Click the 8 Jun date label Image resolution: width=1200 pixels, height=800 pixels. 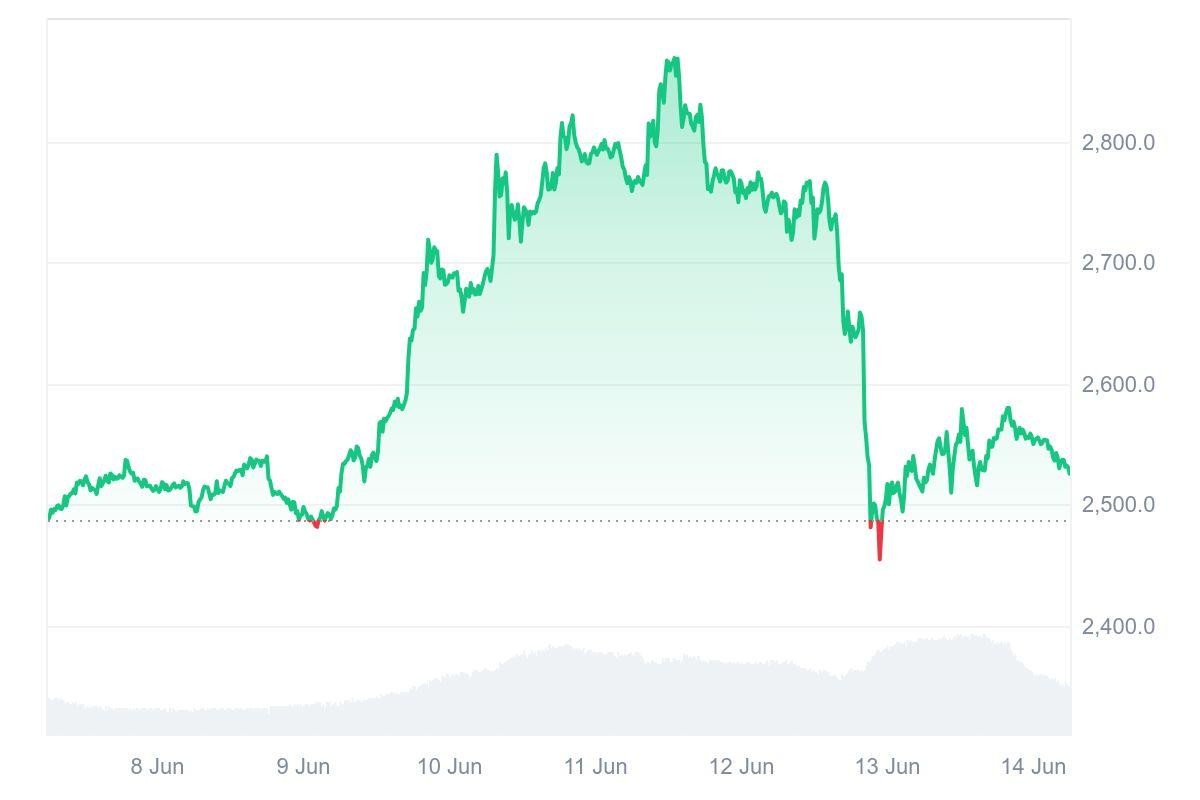coord(157,767)
